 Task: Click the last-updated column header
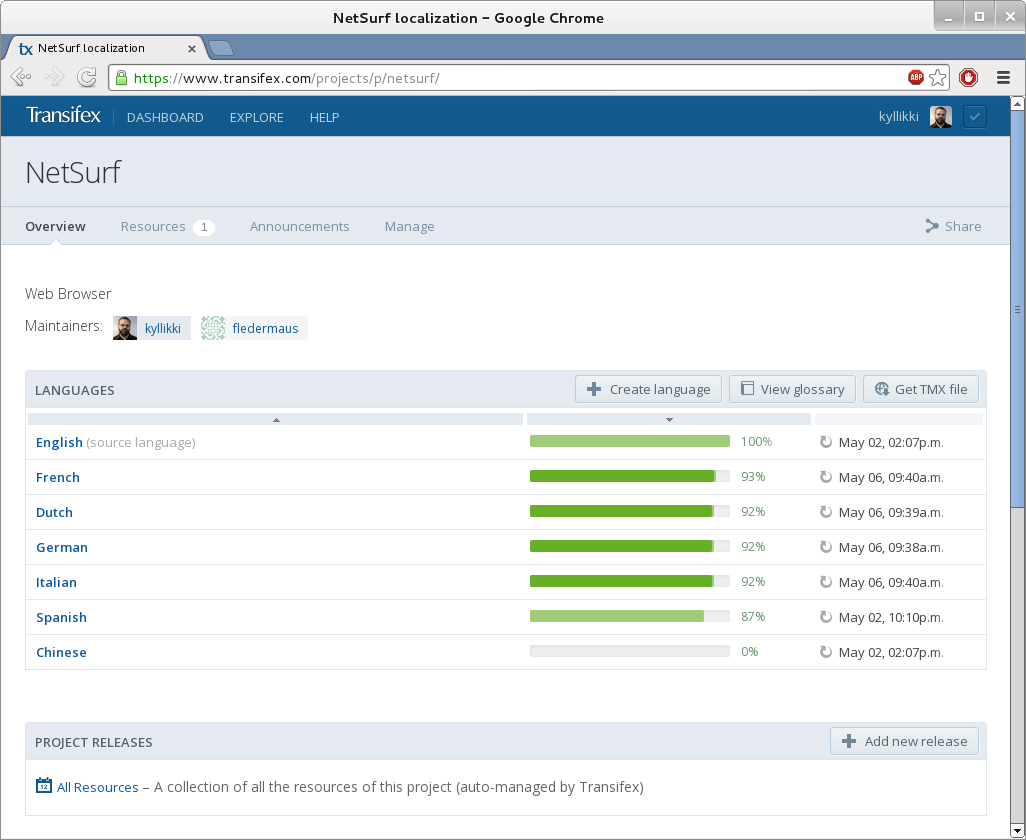point(898,419)
